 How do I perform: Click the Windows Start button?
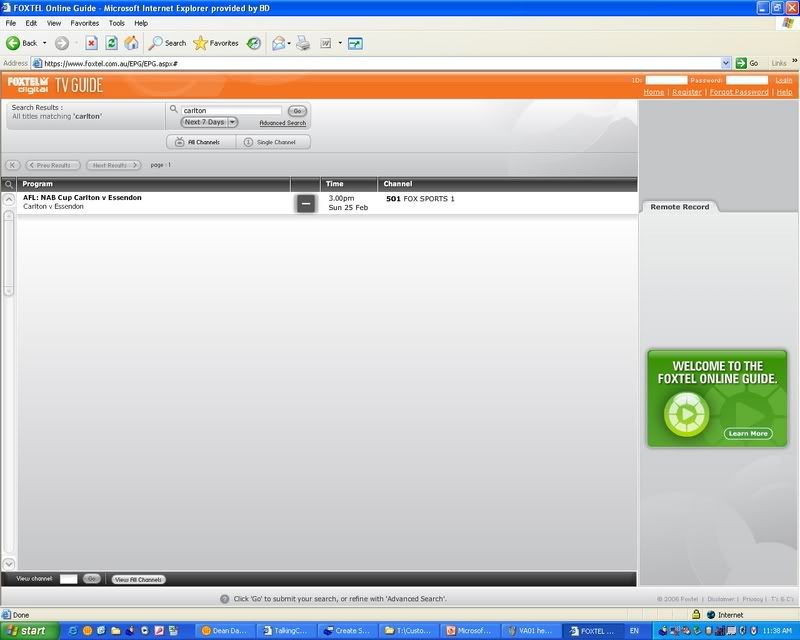pos(30,631)
